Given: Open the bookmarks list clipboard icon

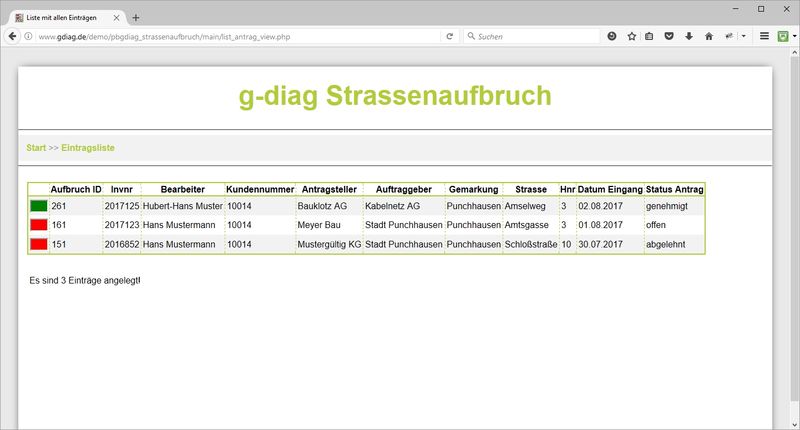Looking at the screenshot, I should point(650,36).
